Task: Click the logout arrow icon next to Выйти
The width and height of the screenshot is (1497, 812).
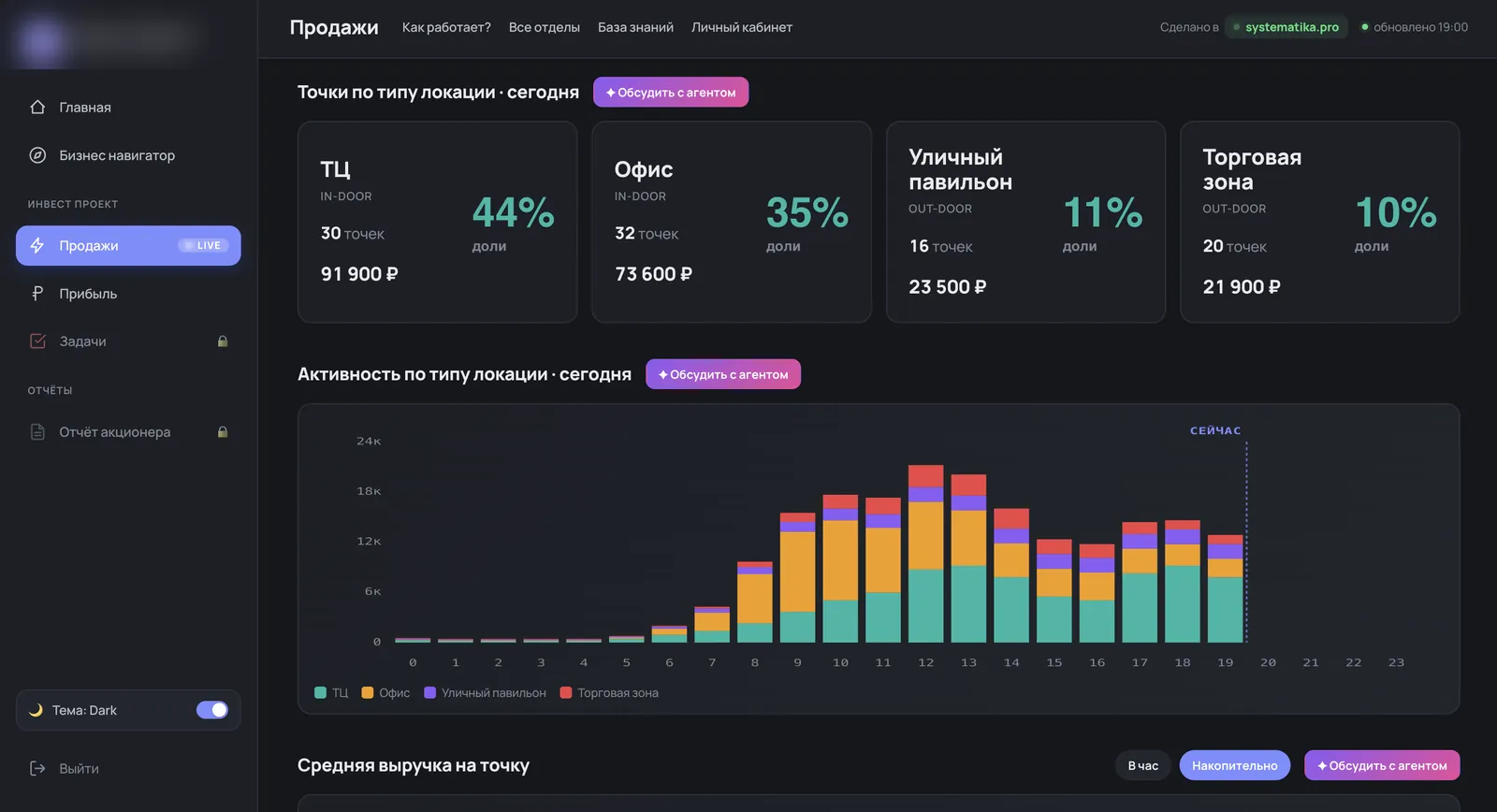Action: (x=37, y=768)
